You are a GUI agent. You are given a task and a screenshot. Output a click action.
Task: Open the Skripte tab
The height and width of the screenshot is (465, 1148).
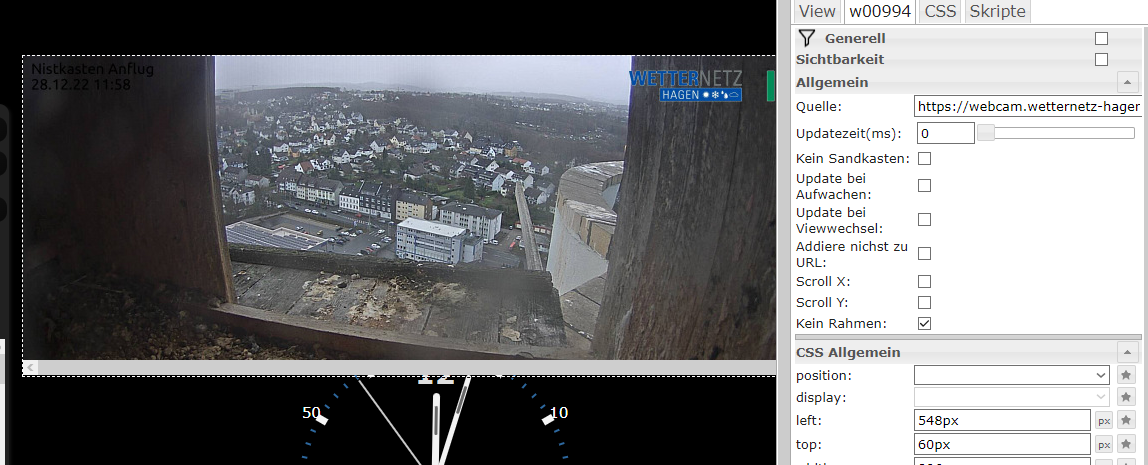[x=998, y=11]
